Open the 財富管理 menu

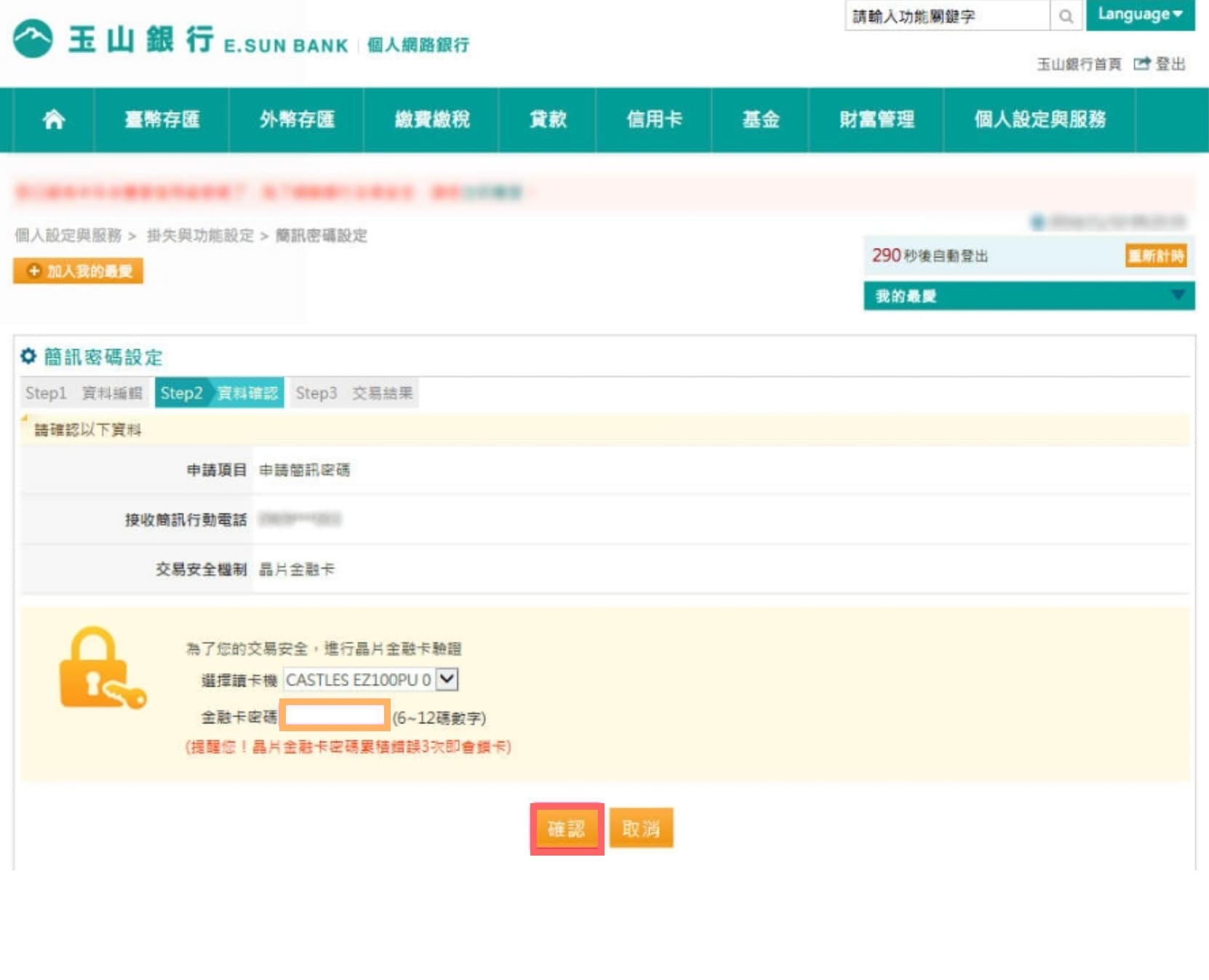point(877,119)
